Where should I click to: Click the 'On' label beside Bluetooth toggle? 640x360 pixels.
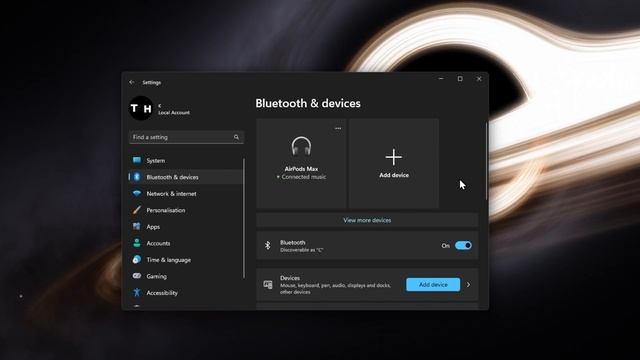click(x=445, y=245)
